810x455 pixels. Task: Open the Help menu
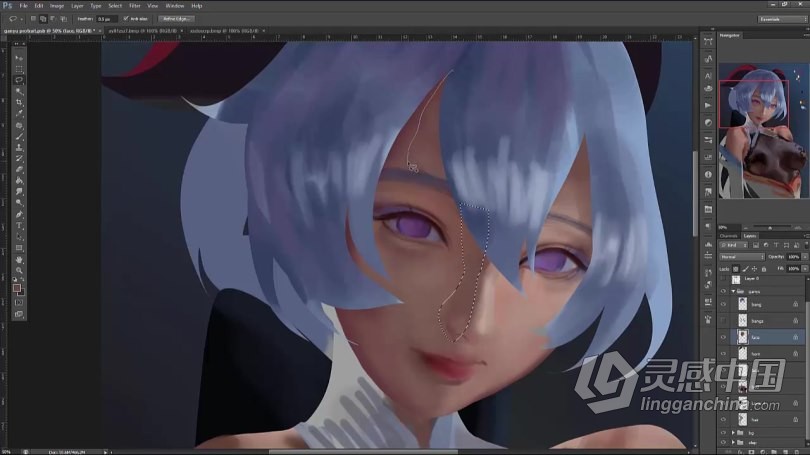click(x=197, y=6)
